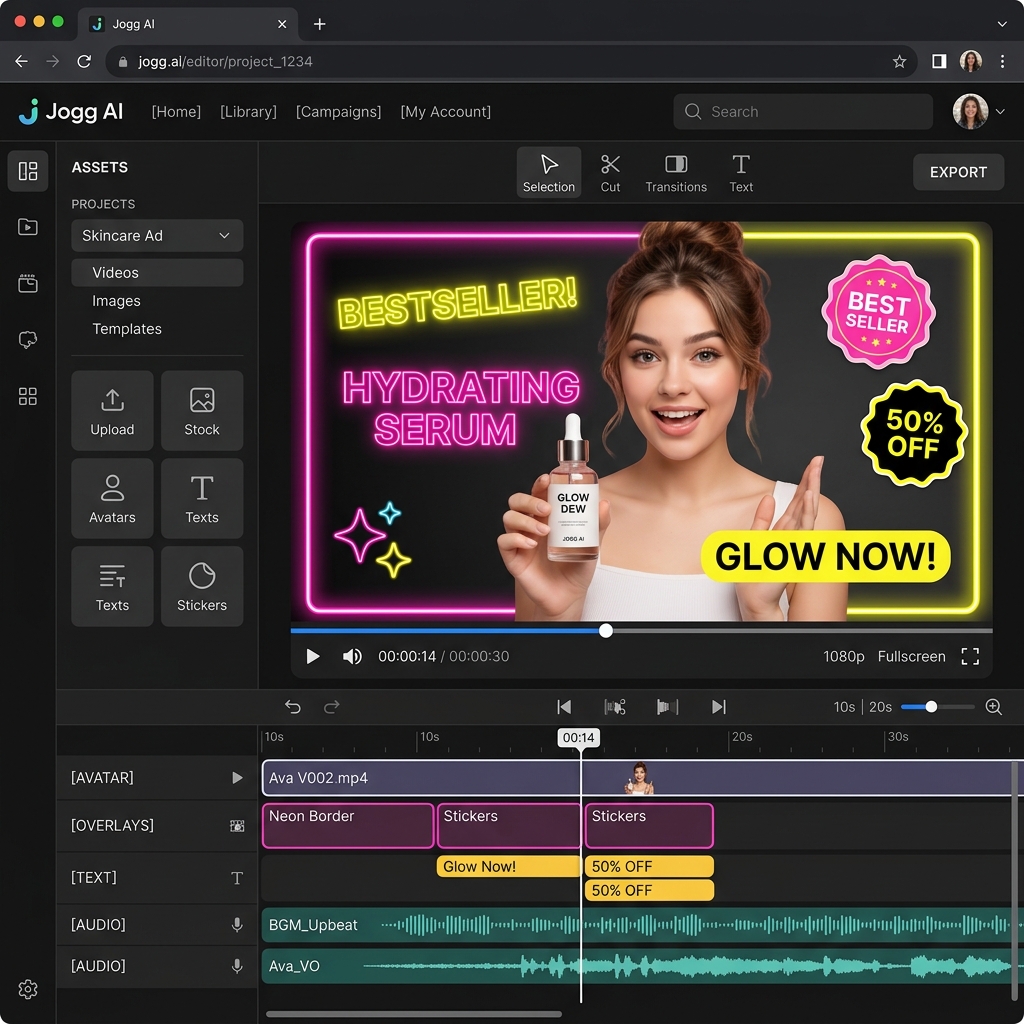The width and height of the screenshot is (1024, 1024).
Task: Click the fullscreen corners icon
Action: (x=970, y=656)
